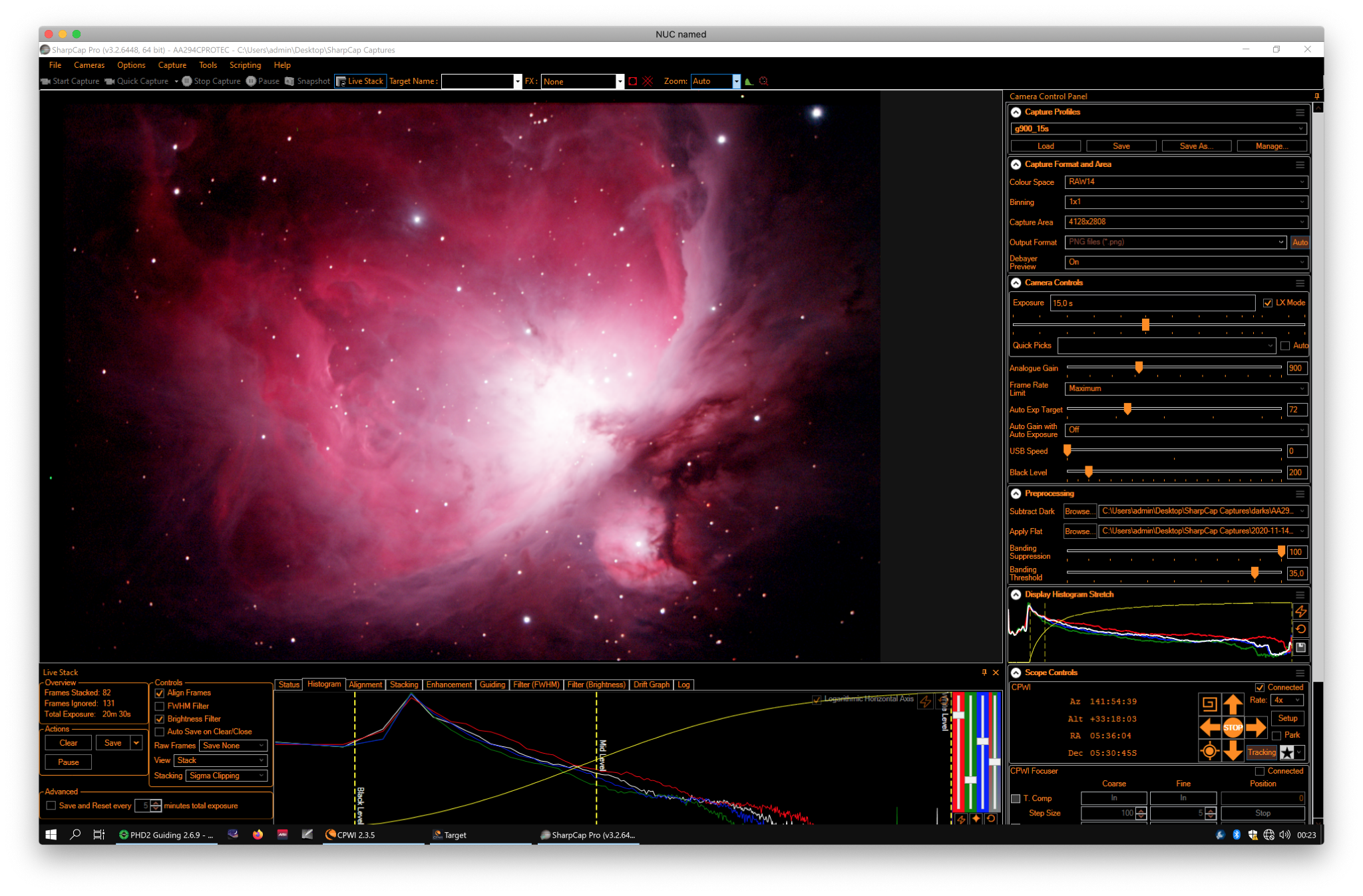This screenshot has height=896, width=1363.
Task: Uncheck the LX Mode checkbox
Action: (1268, 303)
